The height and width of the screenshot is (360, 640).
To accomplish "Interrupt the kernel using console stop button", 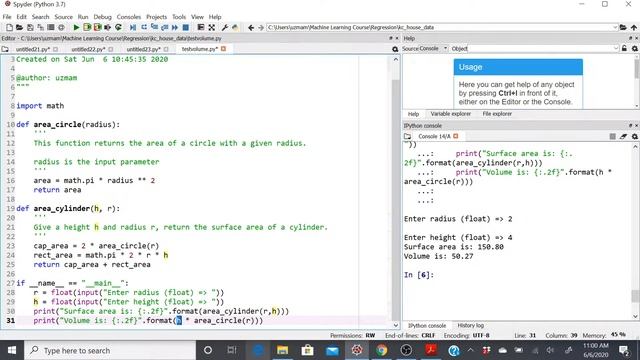I will click(x=612, y=136).
